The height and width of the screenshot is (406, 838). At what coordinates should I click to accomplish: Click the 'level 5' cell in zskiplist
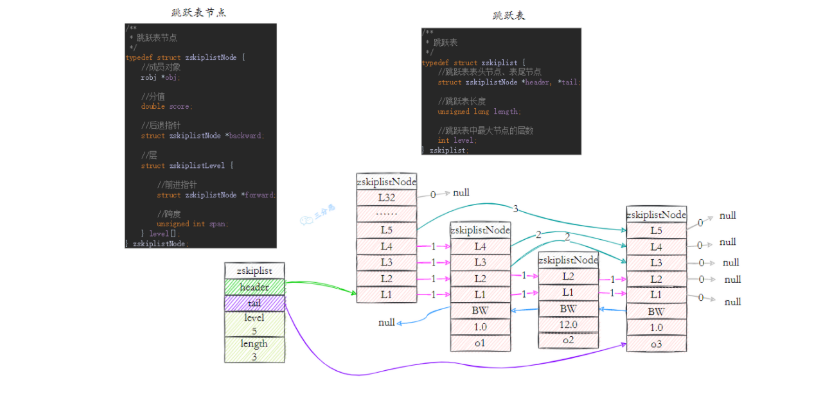pyautogui.click(x=254, y=324)
